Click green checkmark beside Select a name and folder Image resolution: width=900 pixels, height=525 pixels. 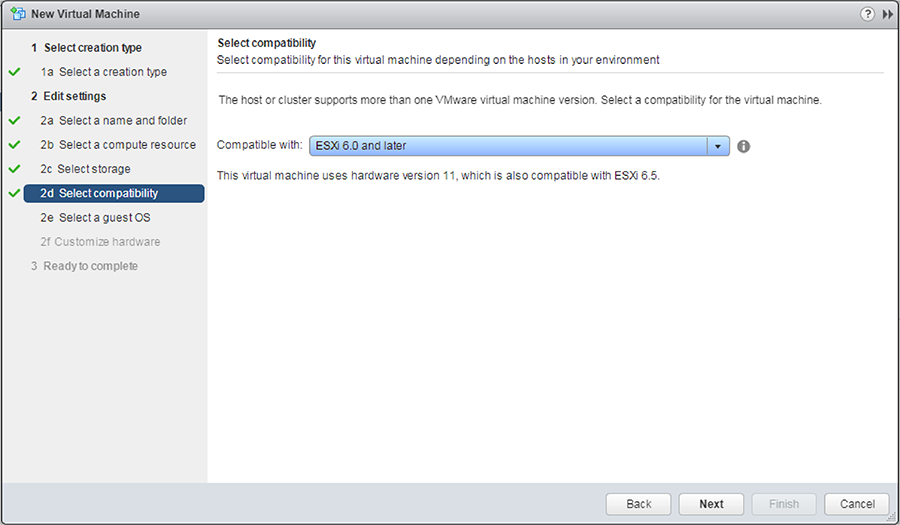coord(15,120)
